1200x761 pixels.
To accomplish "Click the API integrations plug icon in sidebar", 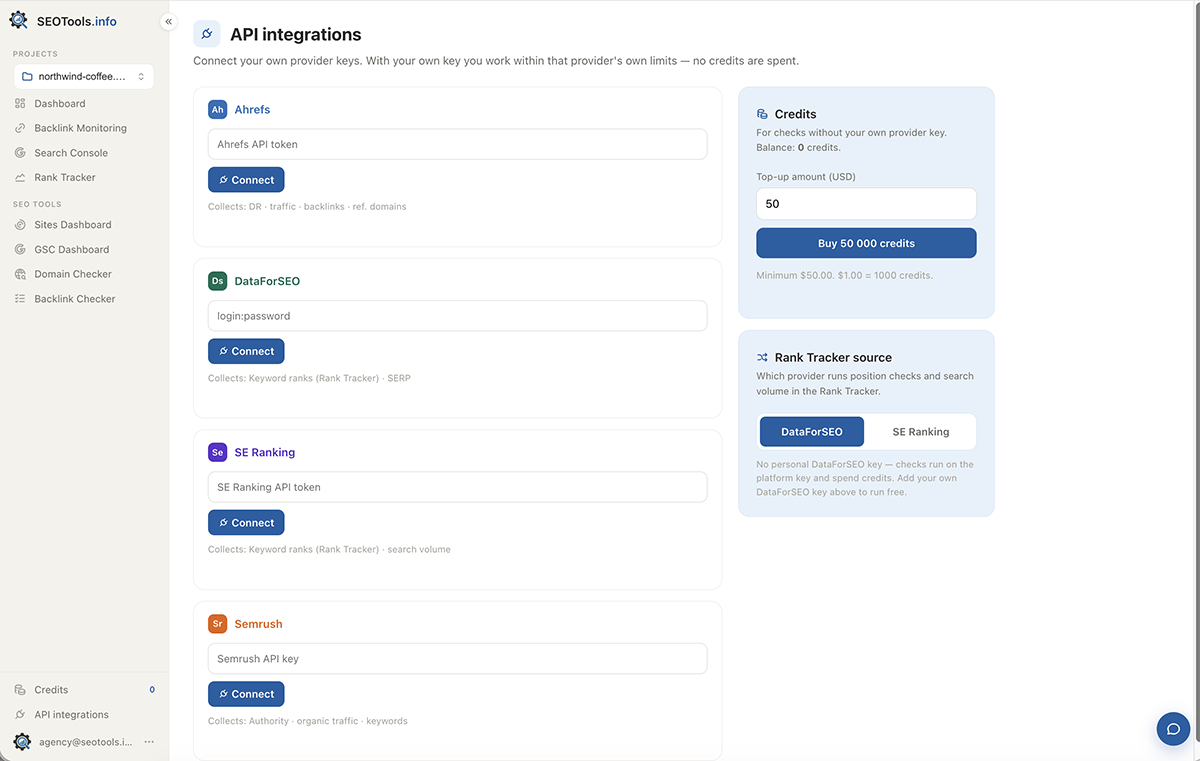I will (20, 715).
